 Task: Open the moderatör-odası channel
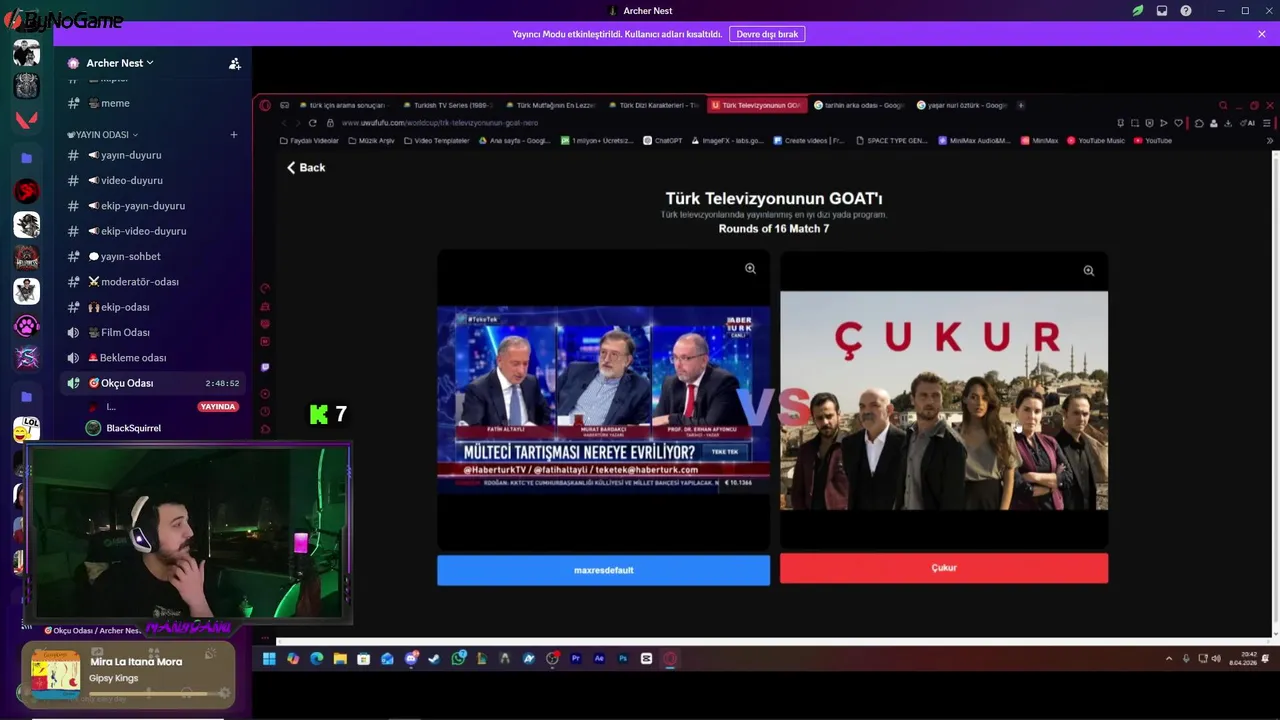[x=152, y=282]
